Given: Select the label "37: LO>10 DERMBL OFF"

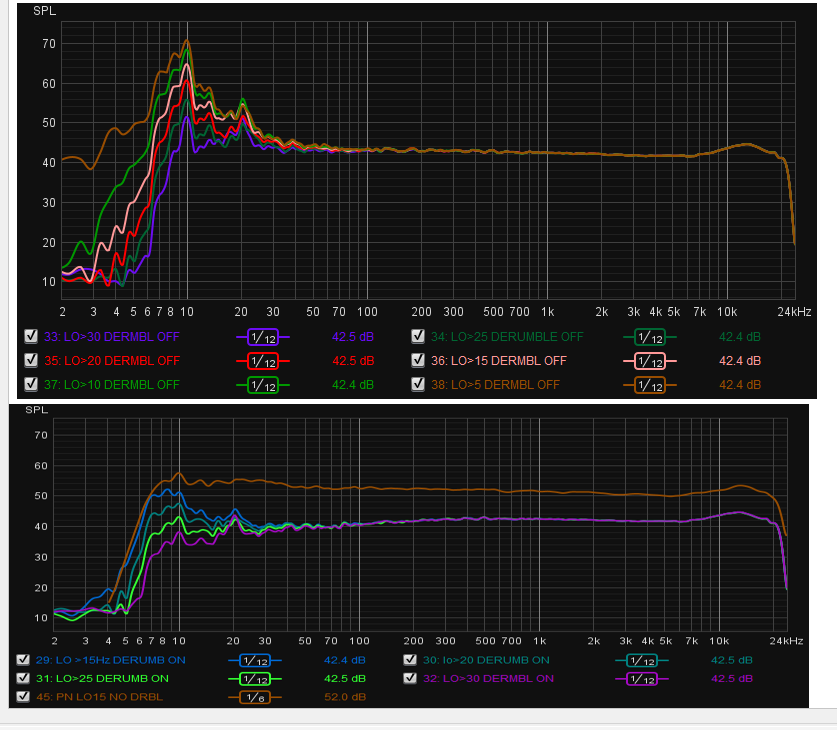Looking at the screenshot, I should (112, 385).
